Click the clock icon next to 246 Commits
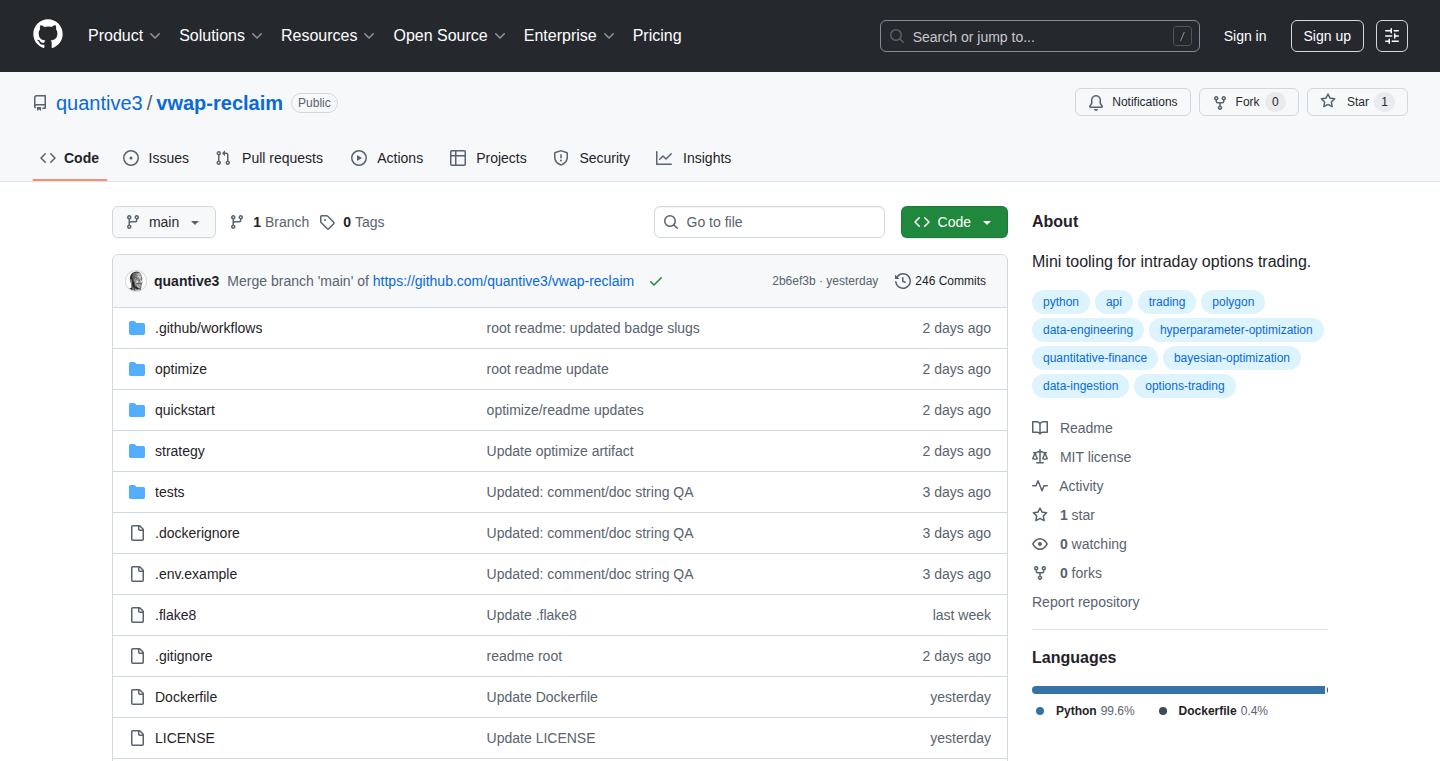 point(903,281)
